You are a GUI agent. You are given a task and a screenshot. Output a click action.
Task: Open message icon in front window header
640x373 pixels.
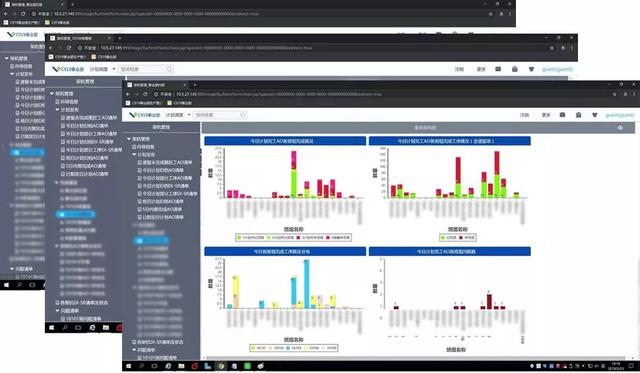click(562, 115)
